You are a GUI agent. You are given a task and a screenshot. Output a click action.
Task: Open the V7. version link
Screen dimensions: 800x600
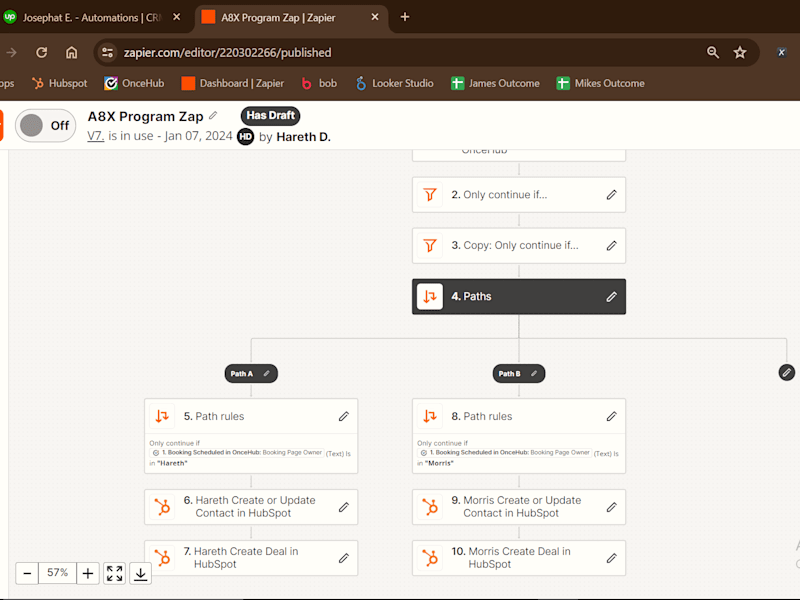[95, 136]
